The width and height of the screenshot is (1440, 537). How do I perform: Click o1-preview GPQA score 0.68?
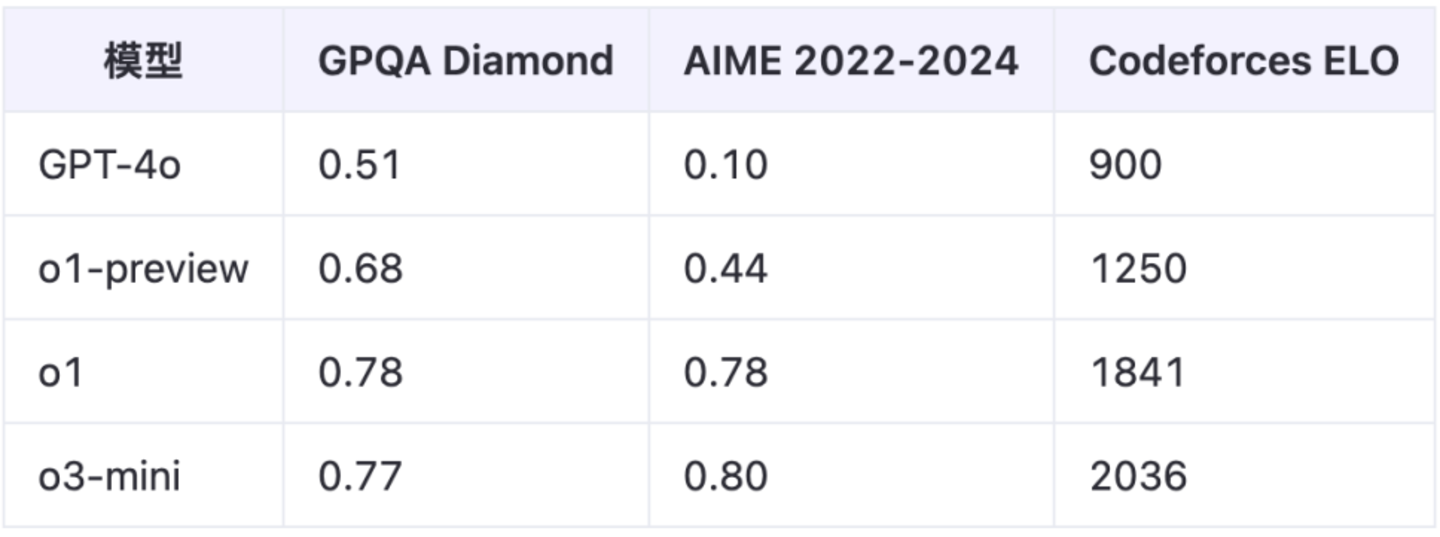360,269
